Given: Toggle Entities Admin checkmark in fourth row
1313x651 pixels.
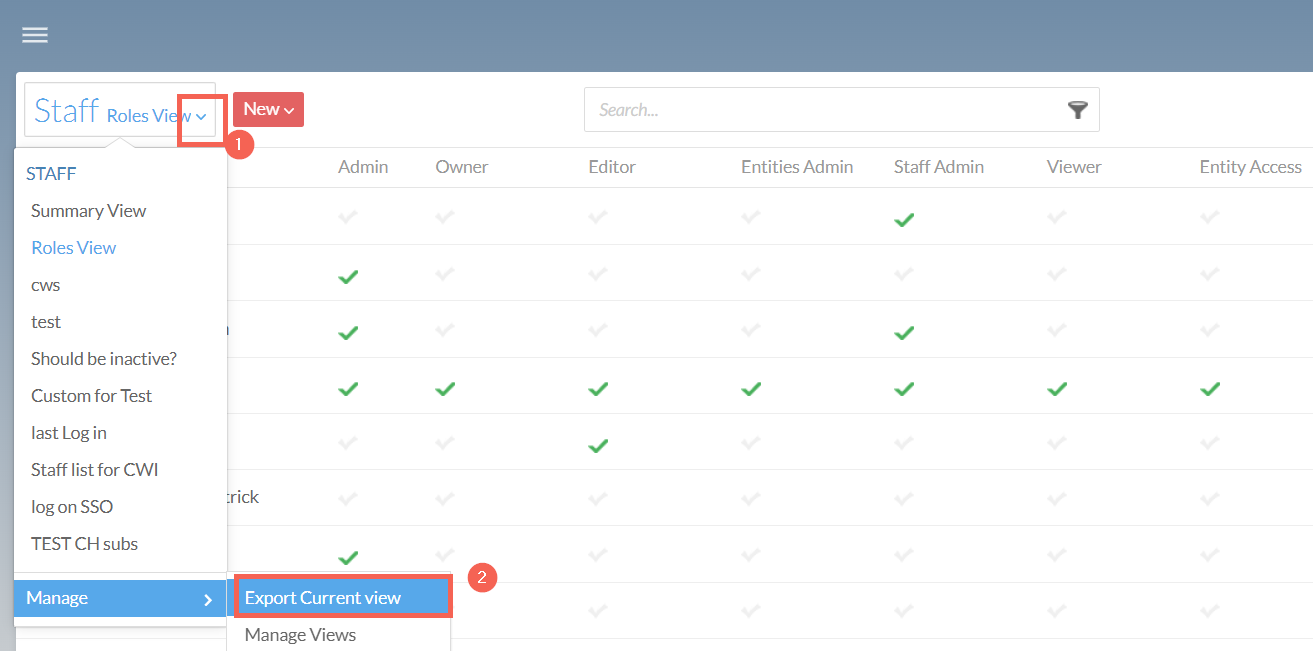Looking at the screenshot, I should tap(751, 389).
